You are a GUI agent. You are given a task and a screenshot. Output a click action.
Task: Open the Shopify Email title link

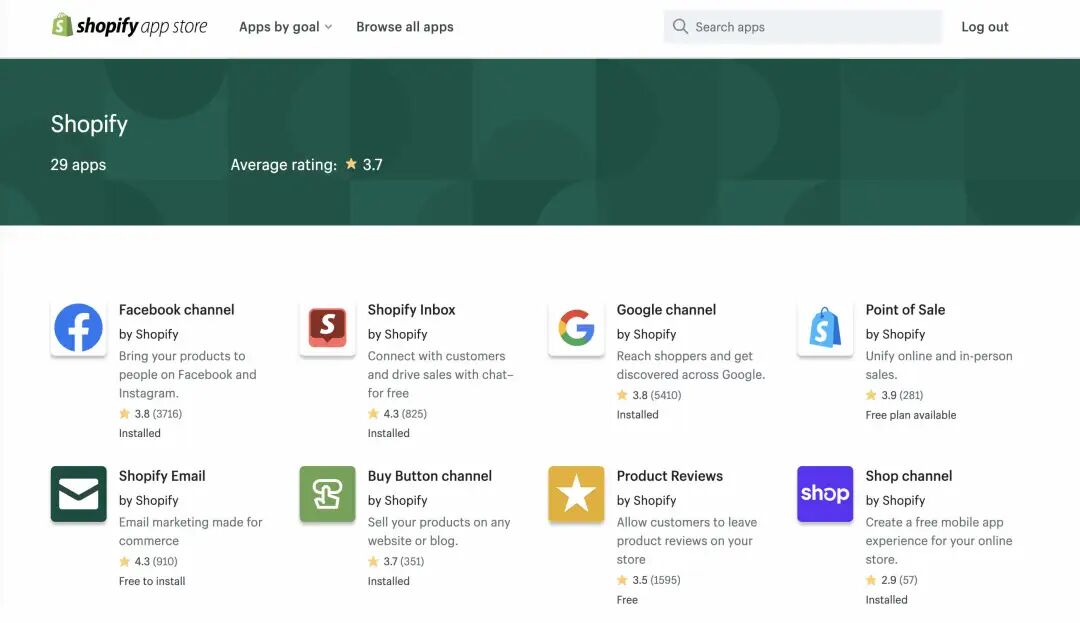[x=162, y=476]
